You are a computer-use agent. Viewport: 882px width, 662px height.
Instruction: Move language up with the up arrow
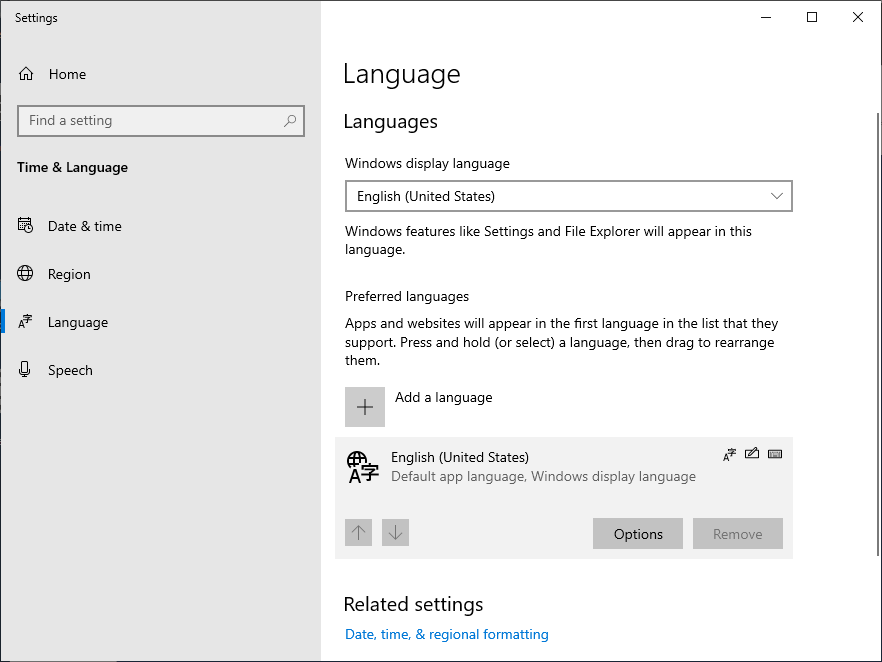(x=358, y=533)
